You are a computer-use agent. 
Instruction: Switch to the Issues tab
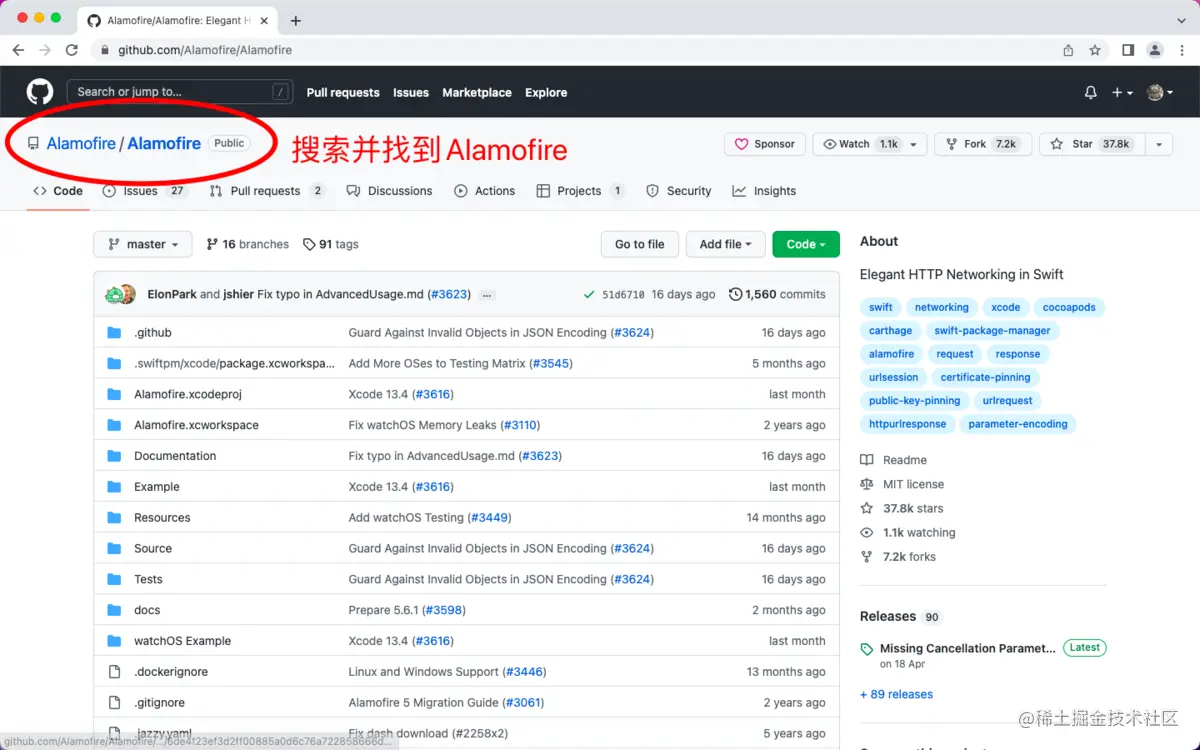click(145, 191)
